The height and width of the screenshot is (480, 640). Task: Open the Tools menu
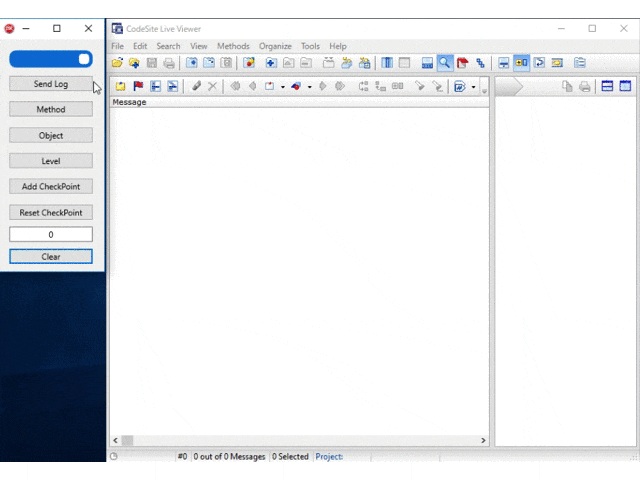(x=310, y=46)
